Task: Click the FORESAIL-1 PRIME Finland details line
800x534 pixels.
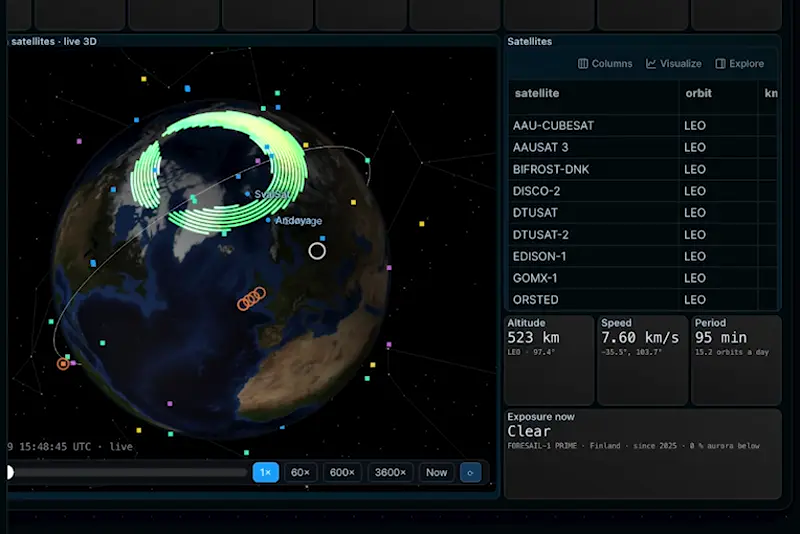Action: [x=633, y=446]
